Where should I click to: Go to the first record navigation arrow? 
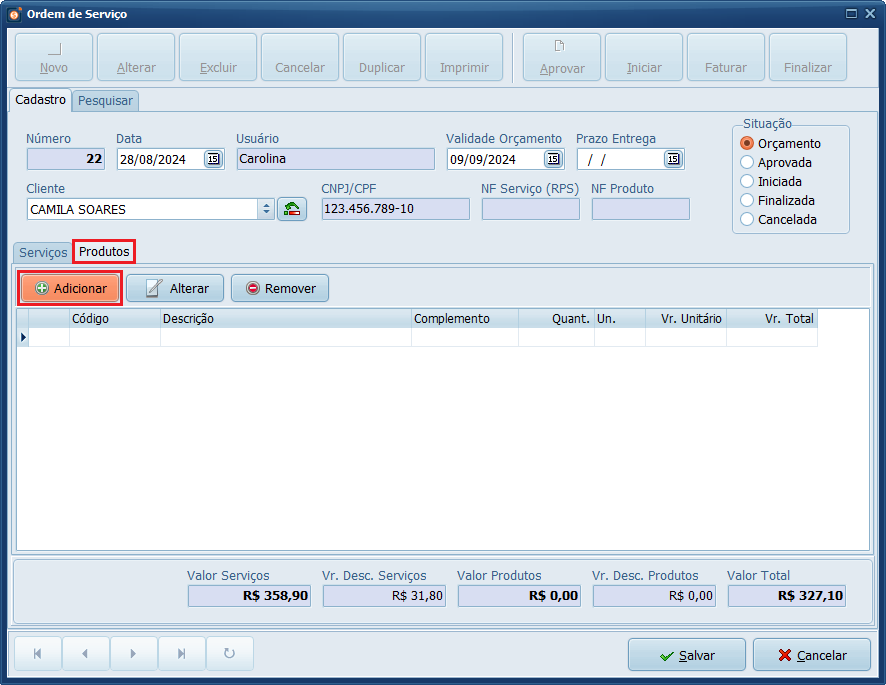[38, 654]
